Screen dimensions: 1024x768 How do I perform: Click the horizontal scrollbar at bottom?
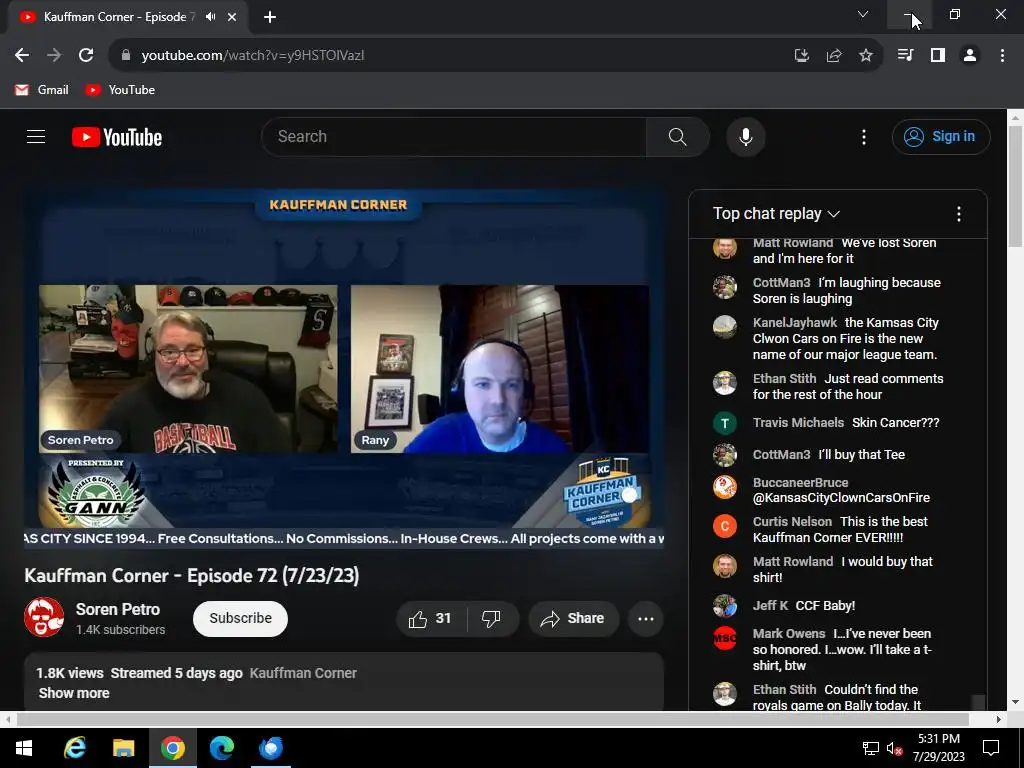(x=492, y=719)
